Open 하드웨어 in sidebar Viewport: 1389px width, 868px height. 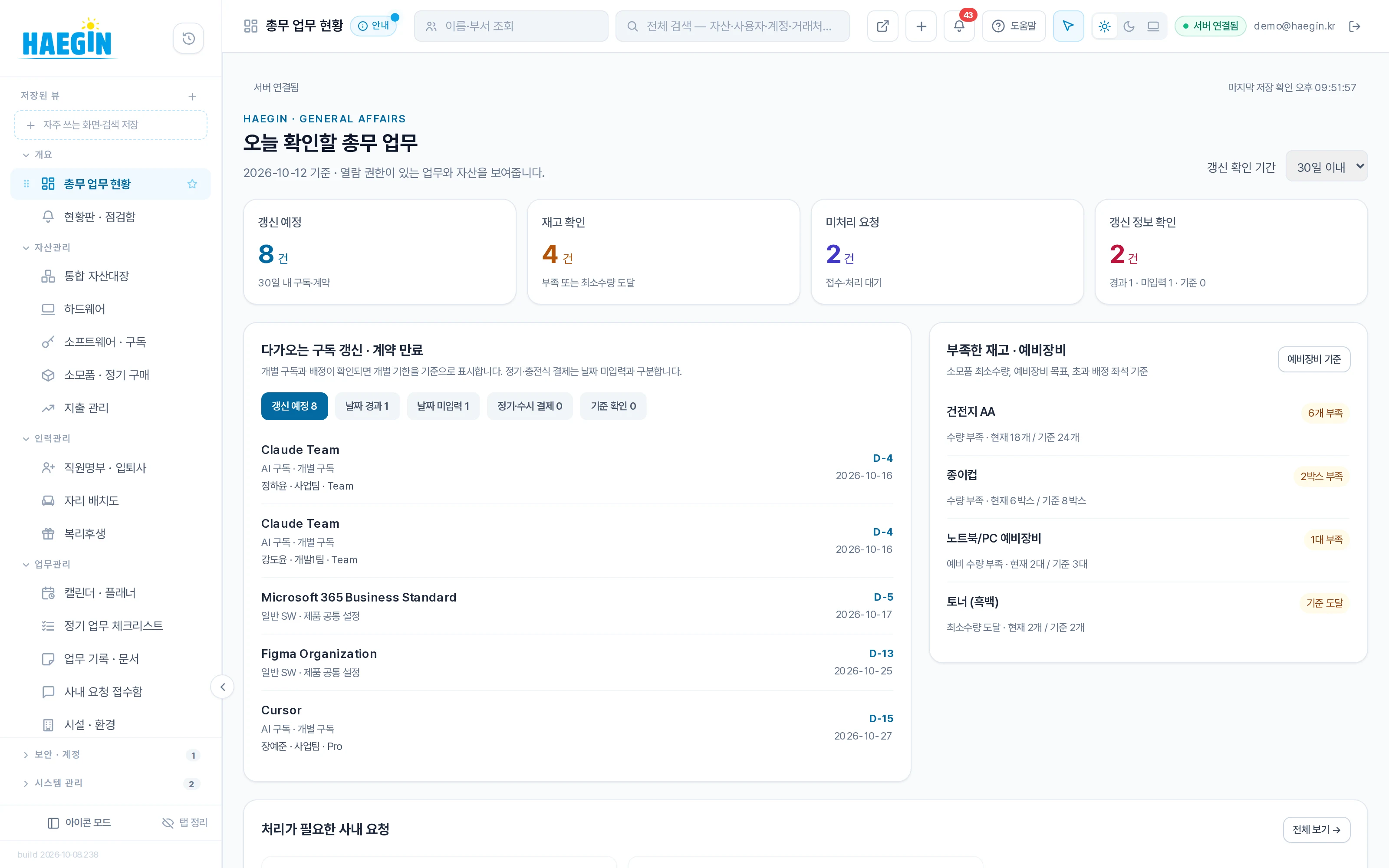[111, 309]
